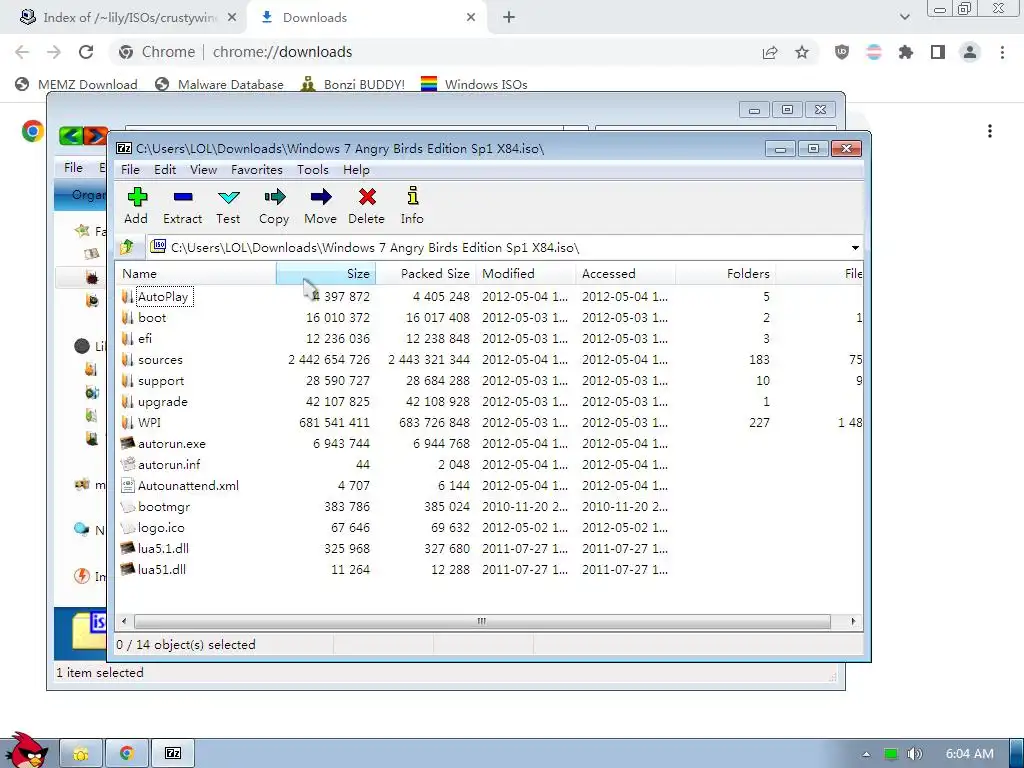The image size is (1024, 768).
Task: Open Chrome's tab search chevron
Action: 904,17
